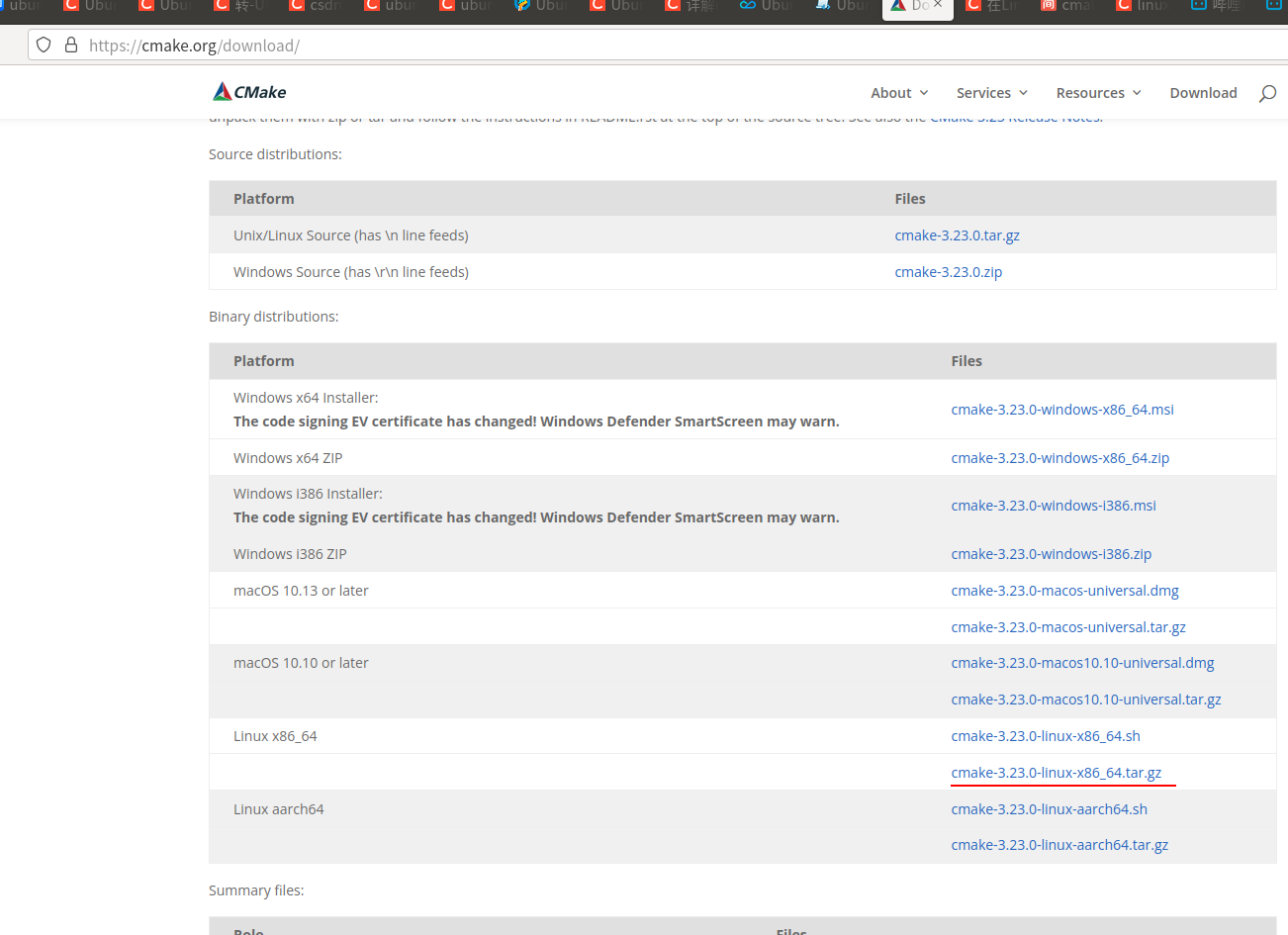Click 'Windows Source (has \r\n line feeds)' text

tap(351, 272)
